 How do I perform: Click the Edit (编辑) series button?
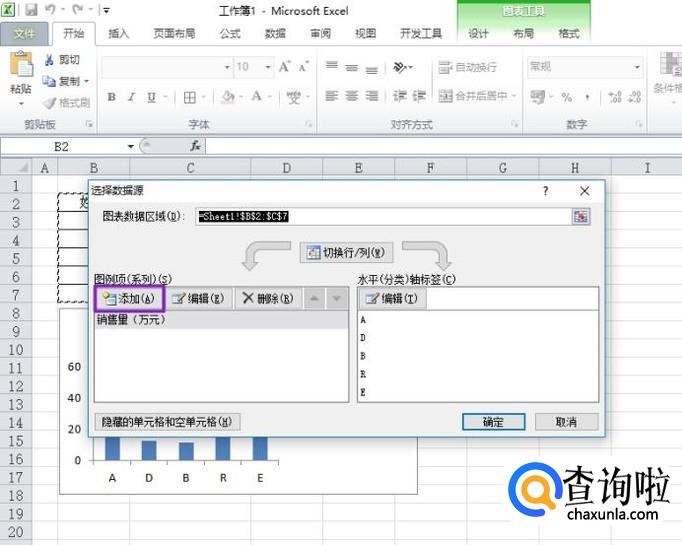point(198,298)
